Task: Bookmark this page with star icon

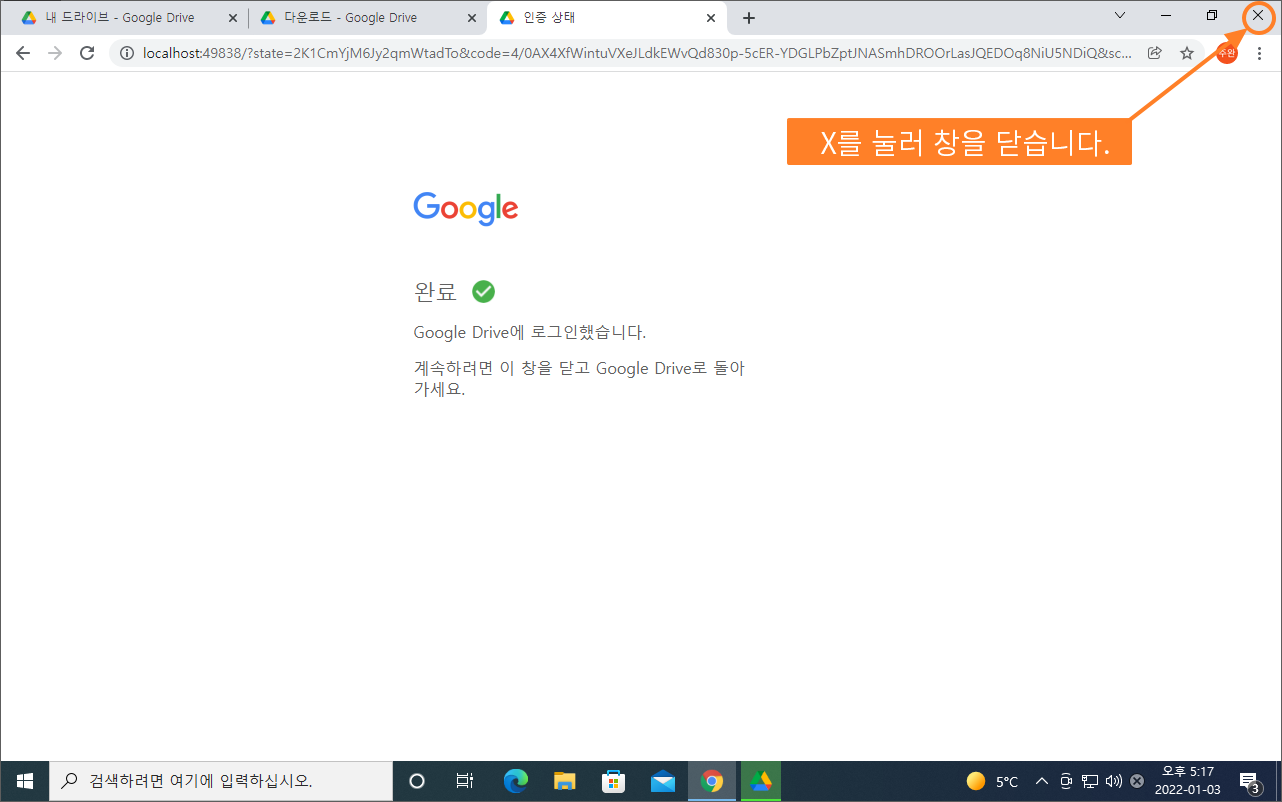Action: tap(1187, 53)
